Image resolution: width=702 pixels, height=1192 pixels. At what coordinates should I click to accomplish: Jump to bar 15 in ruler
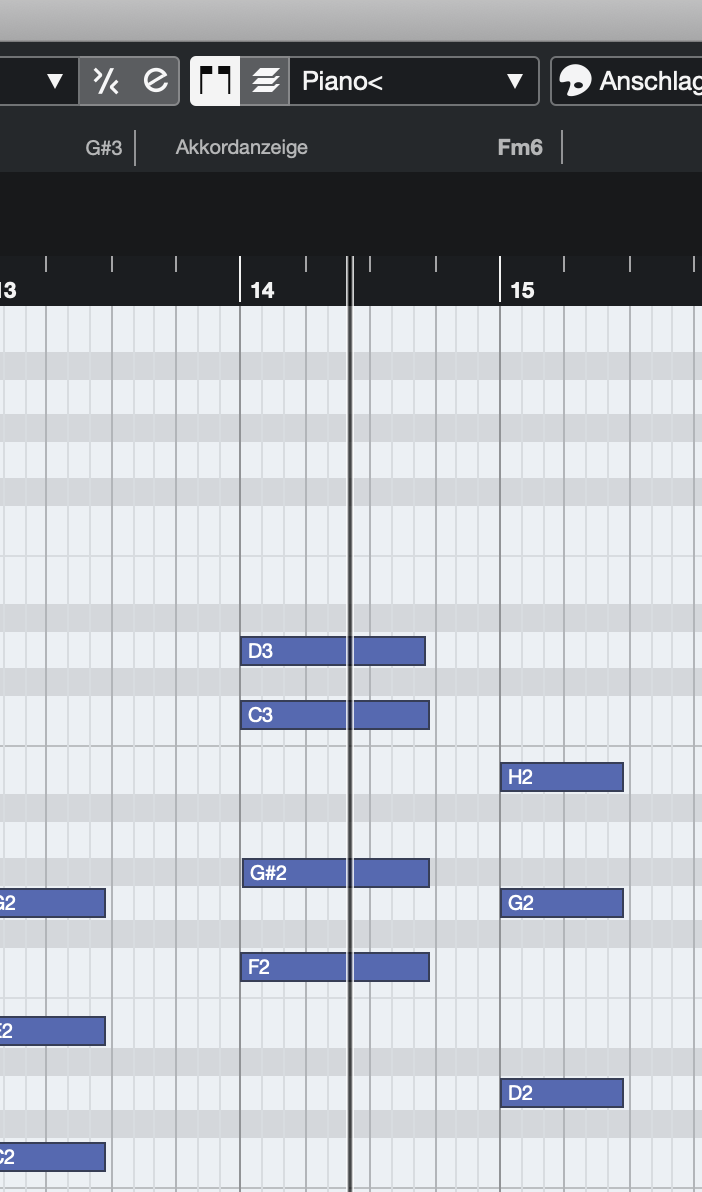522,290
